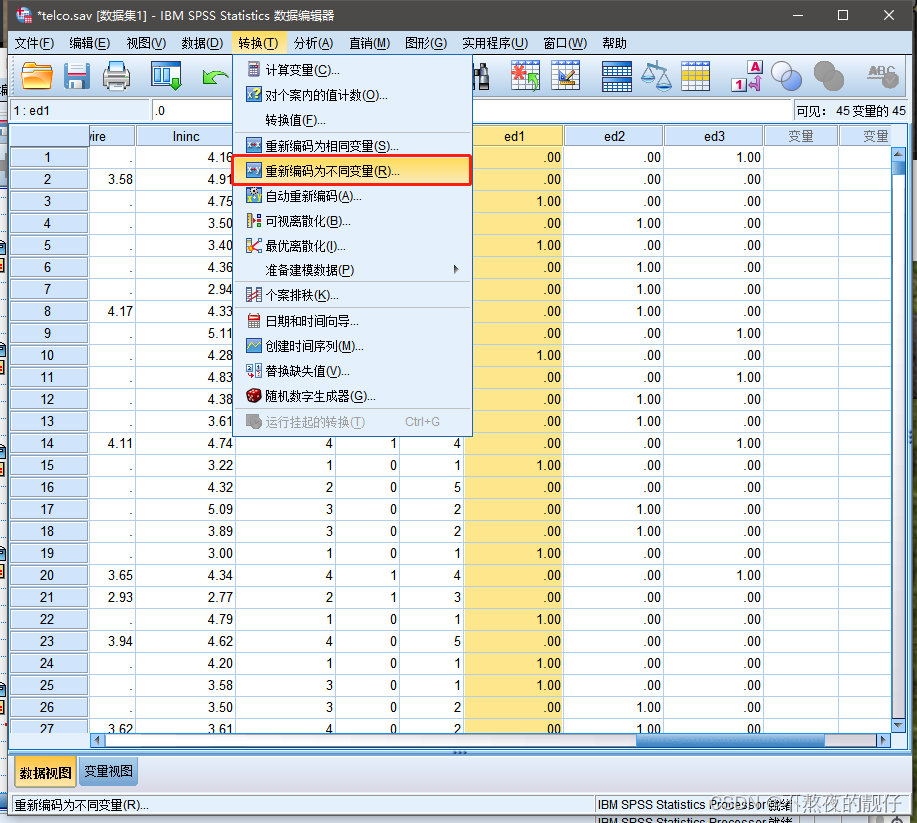
Task: Click the green Undo arrow icon
Action: pyautogui.click(x=214, y=77)
